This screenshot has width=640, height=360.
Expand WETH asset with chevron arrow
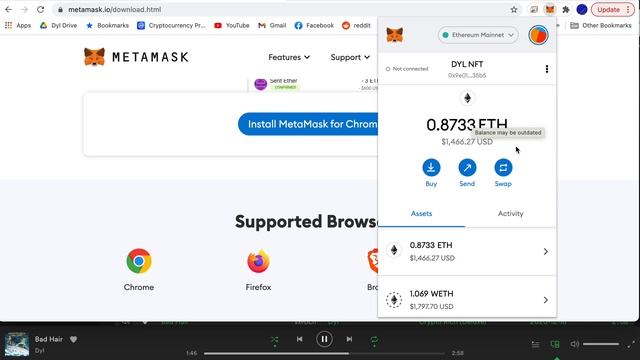pyautogui.click(x=546, y=300)
